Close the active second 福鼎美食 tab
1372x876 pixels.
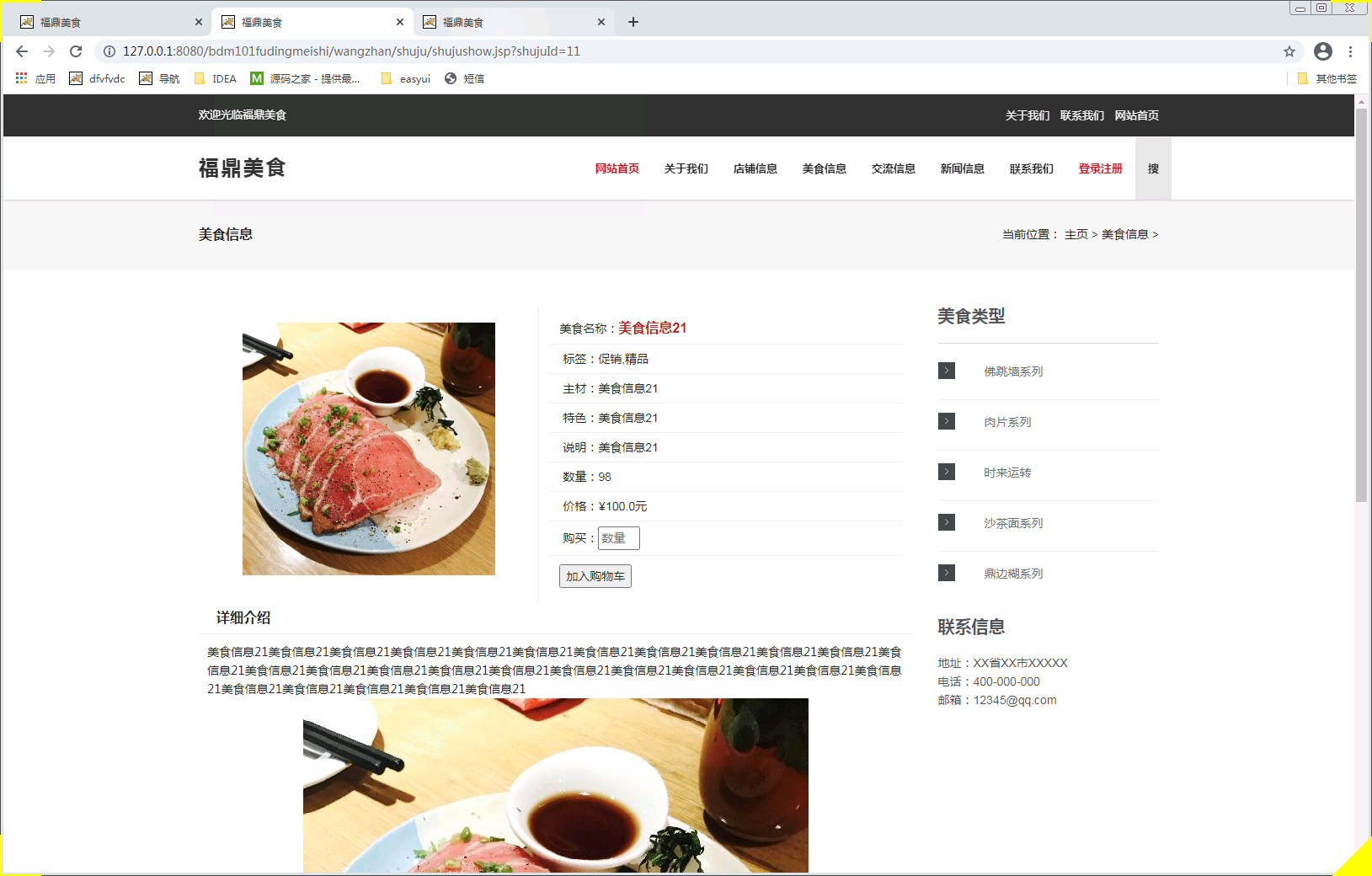400,22
